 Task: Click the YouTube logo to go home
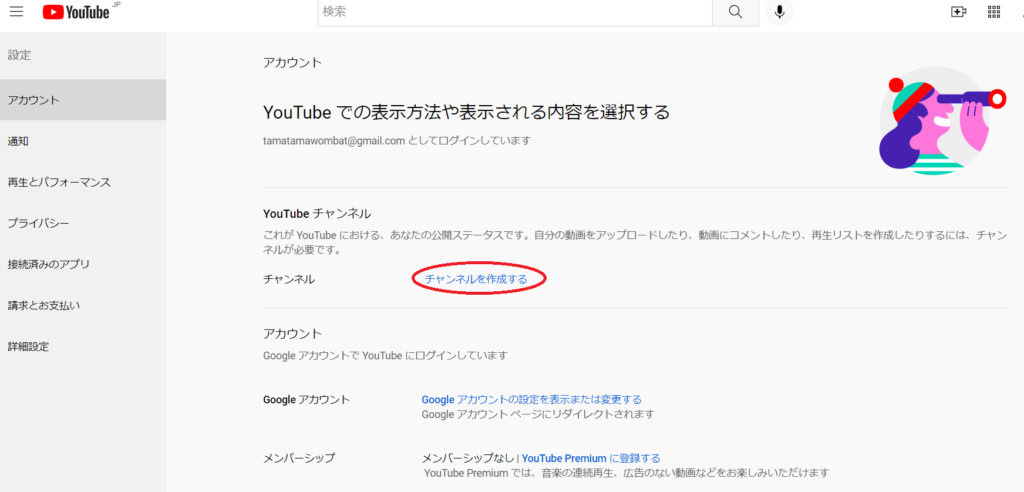pyautogui.click(x=76, y=12)
